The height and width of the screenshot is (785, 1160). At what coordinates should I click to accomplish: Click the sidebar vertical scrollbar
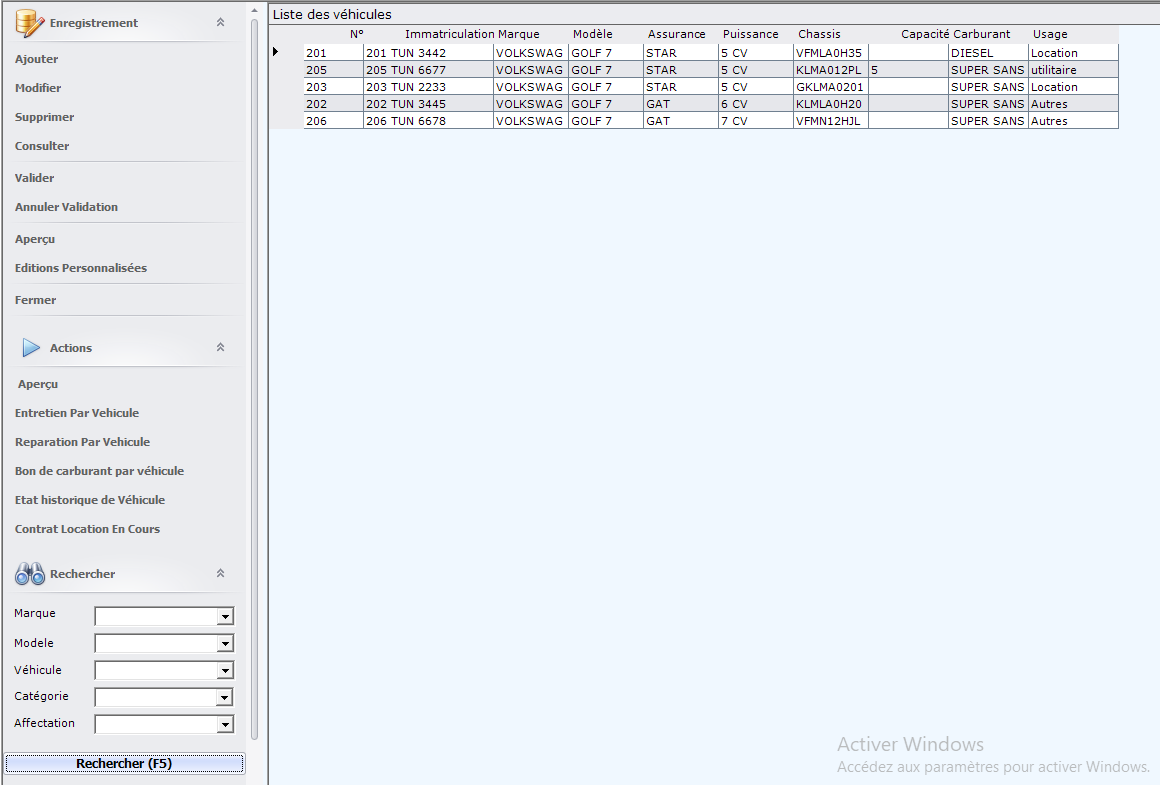[254, 377]
